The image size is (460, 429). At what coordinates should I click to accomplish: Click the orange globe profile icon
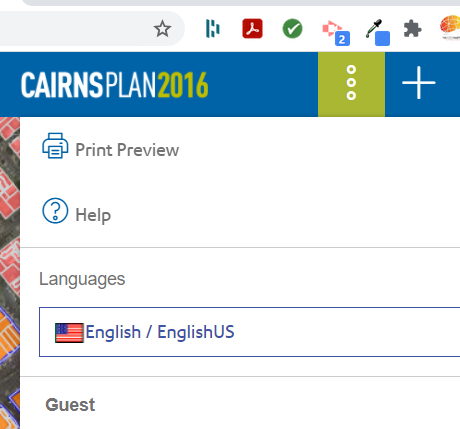point(450,27)
